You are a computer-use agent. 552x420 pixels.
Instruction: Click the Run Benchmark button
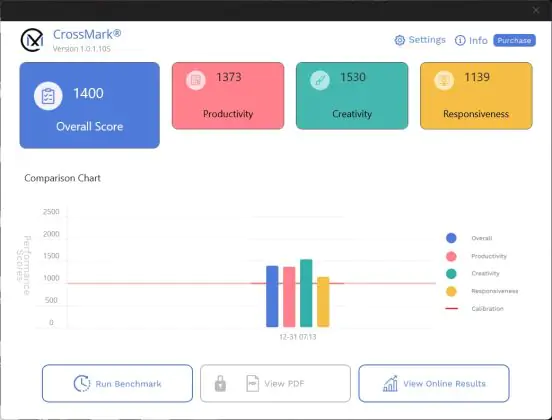click(x=117, y=383)
